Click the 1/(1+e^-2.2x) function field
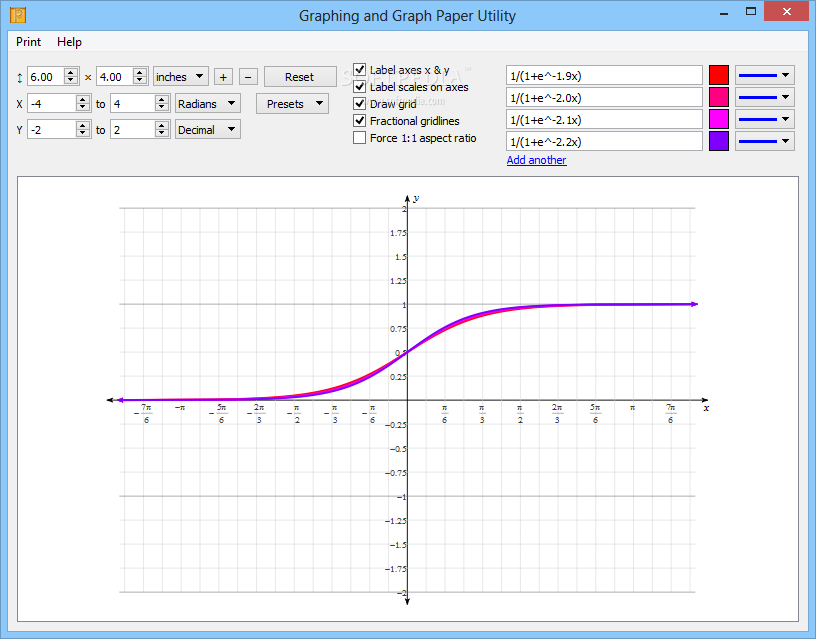The width and height of the screenshot is (816, 639). pos(604,141)
